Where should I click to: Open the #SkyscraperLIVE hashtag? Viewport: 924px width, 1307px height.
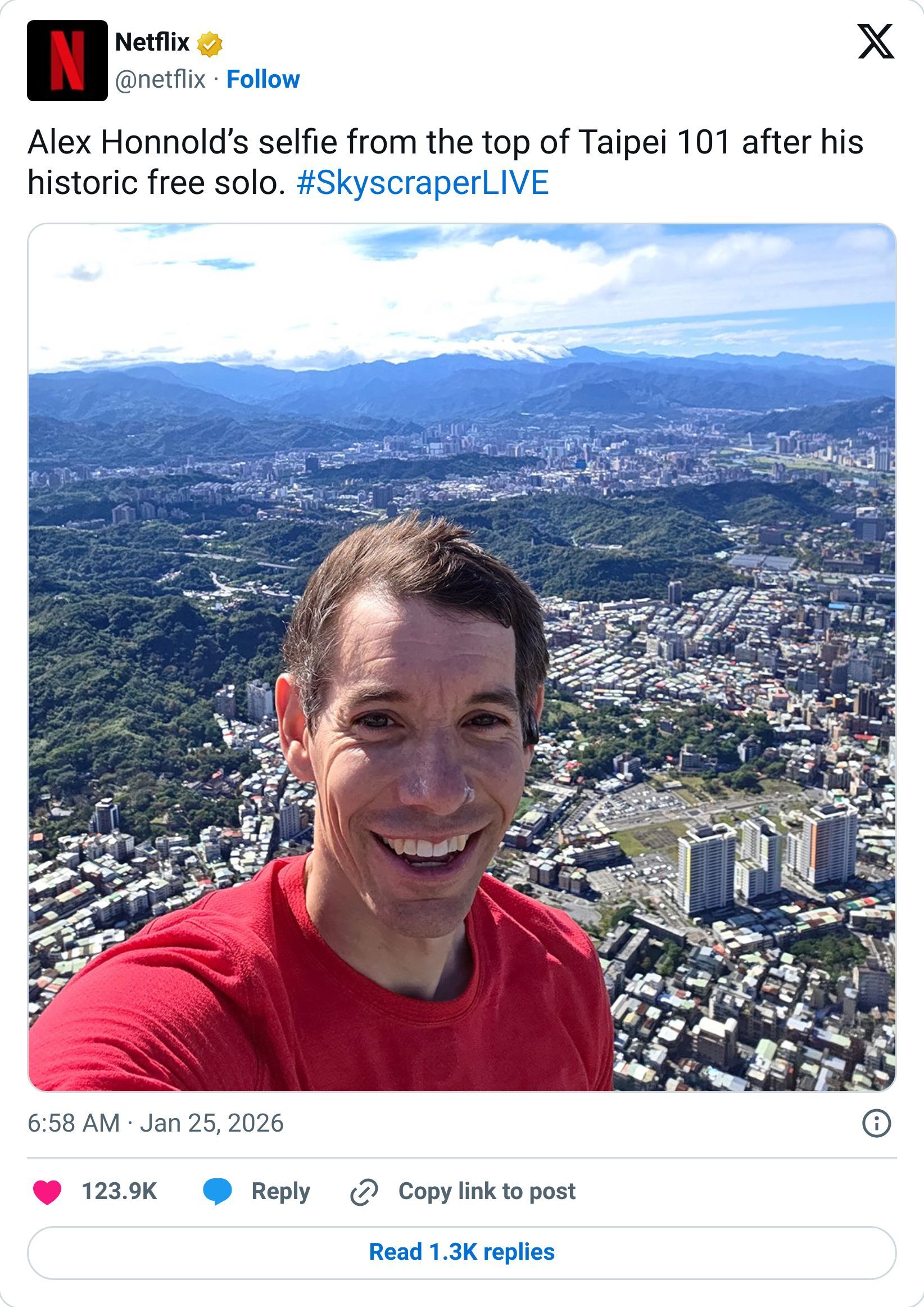pos(423,183)
